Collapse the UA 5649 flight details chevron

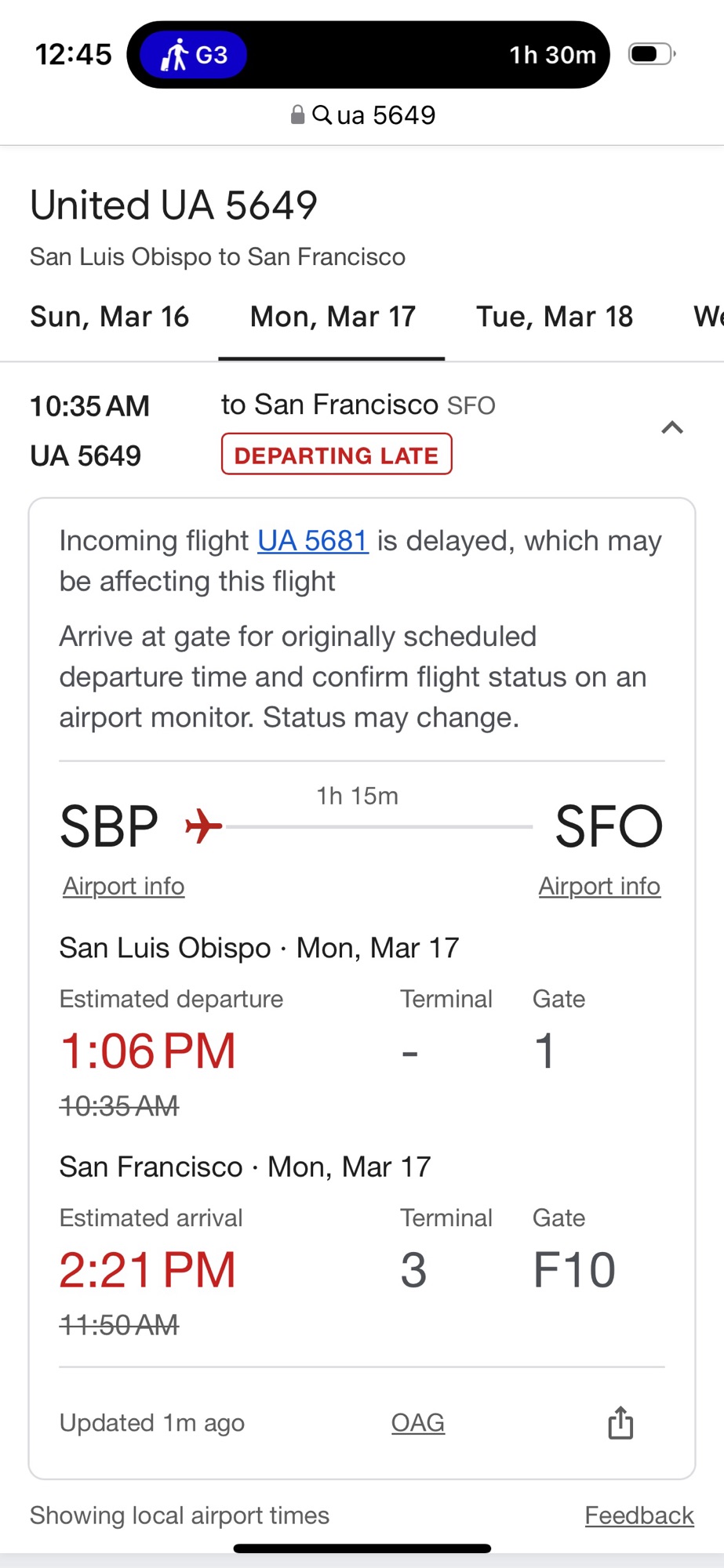click(x=672, y=427)
